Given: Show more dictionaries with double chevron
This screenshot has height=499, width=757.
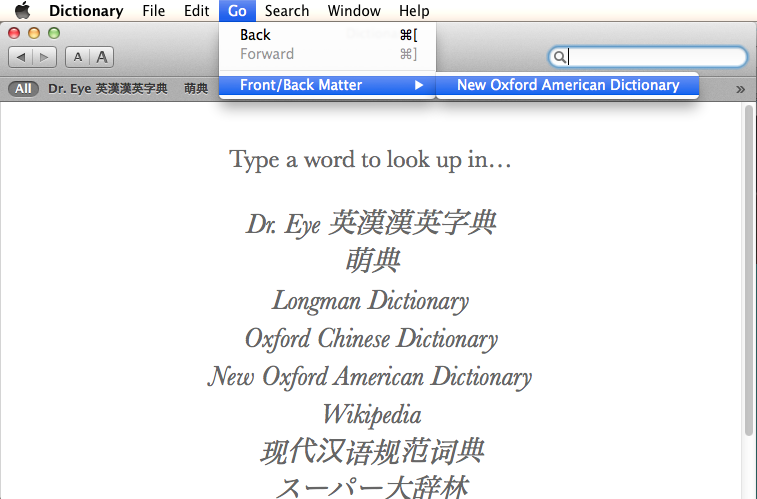Looking at the screenshot, I should pos(740,89).
